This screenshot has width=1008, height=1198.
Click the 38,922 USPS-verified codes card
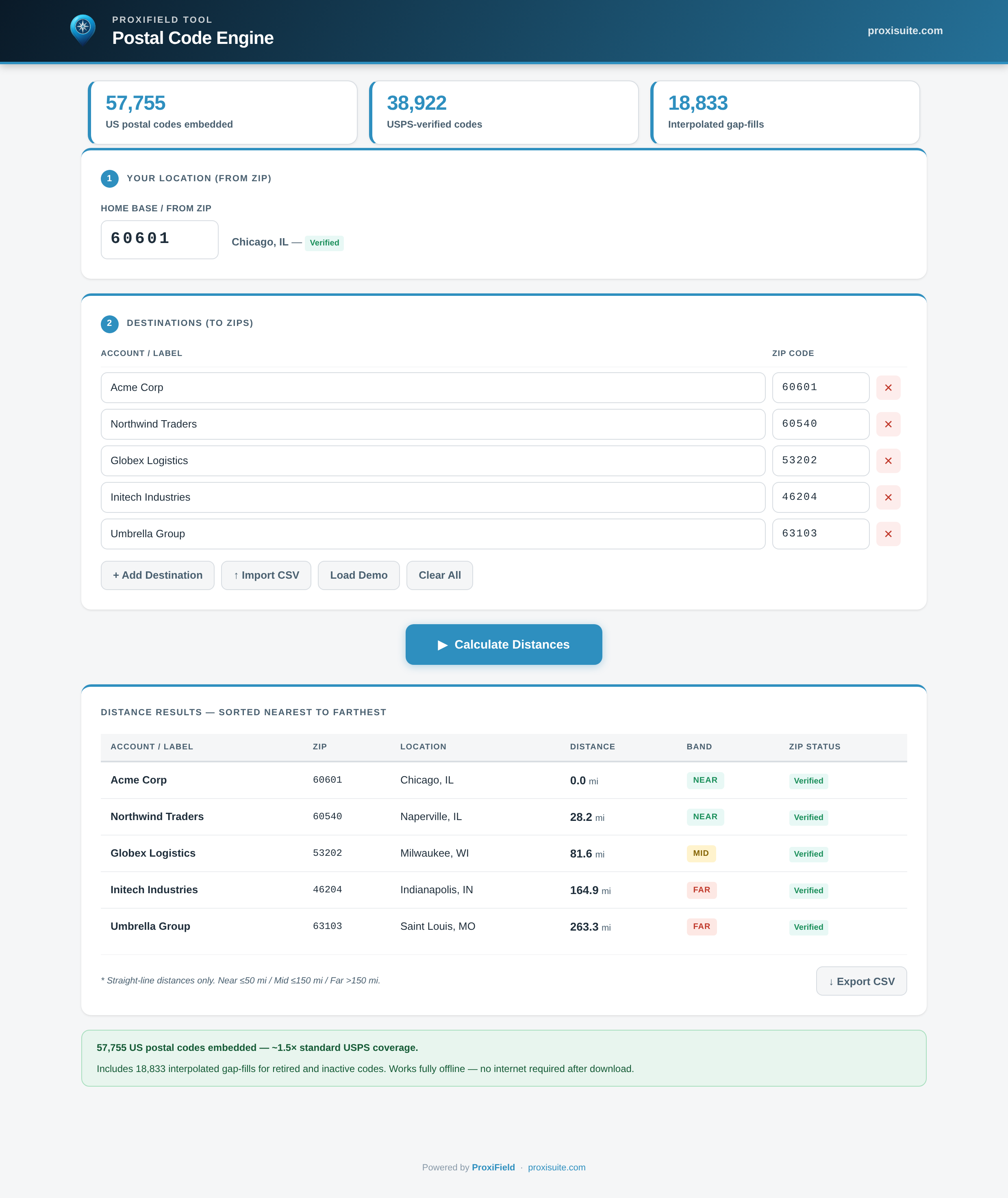tap(504, 113)
